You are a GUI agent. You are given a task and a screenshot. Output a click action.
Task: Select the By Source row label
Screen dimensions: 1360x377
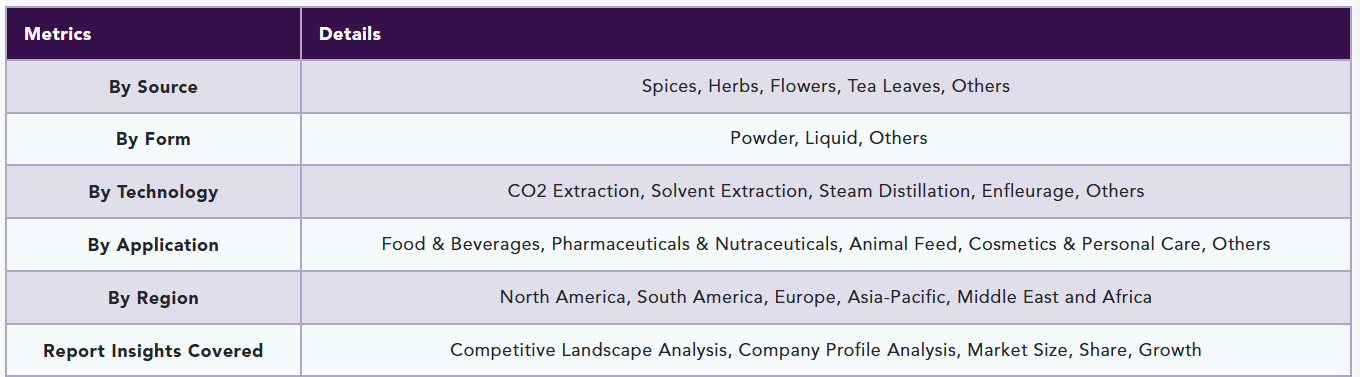point(153,87)
